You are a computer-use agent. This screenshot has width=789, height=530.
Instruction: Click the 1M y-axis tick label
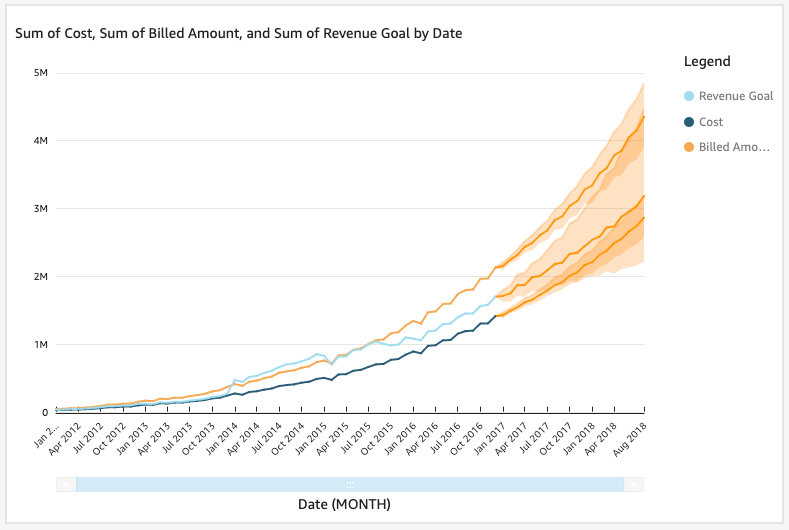point(42,344)
